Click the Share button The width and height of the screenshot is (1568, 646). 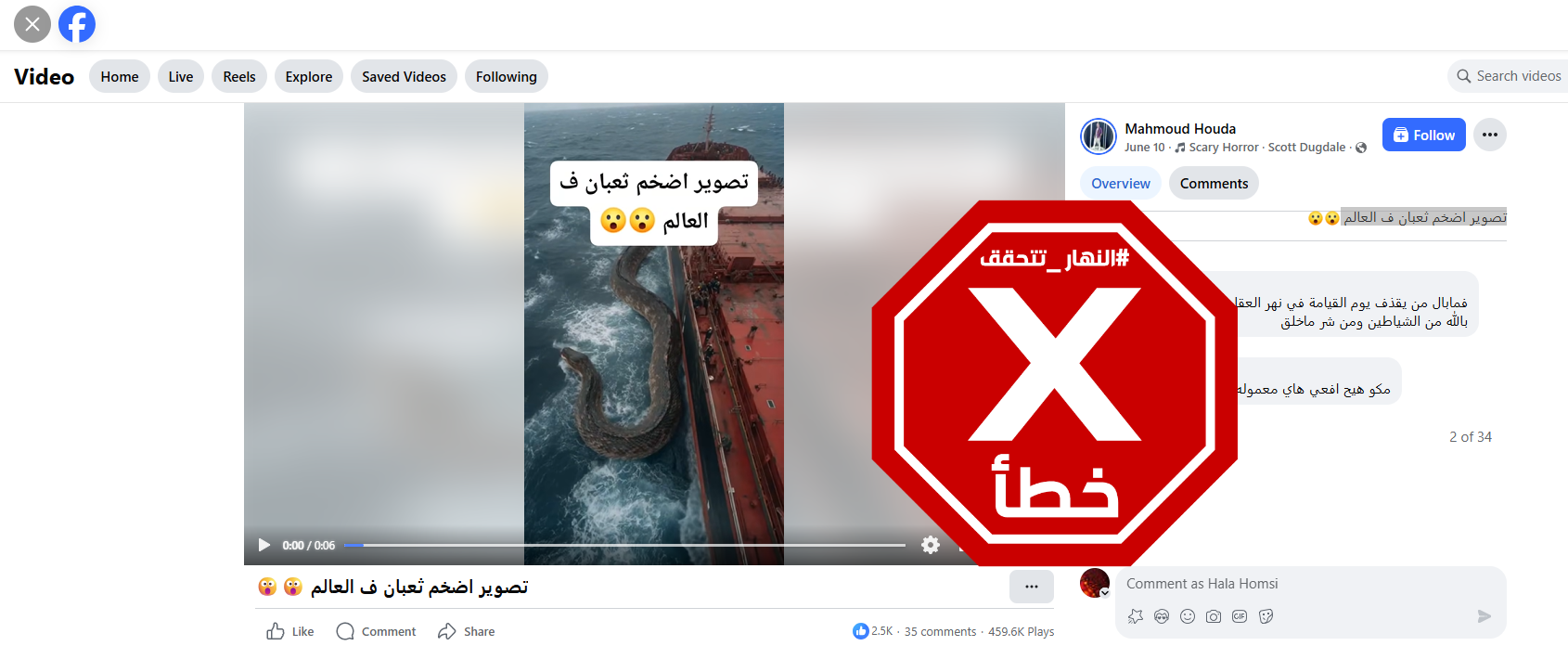click(x=467, y=631)
